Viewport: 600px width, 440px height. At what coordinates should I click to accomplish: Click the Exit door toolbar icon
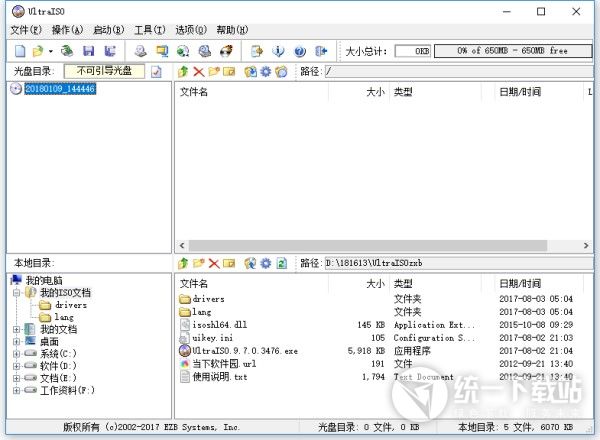(321, 51)
